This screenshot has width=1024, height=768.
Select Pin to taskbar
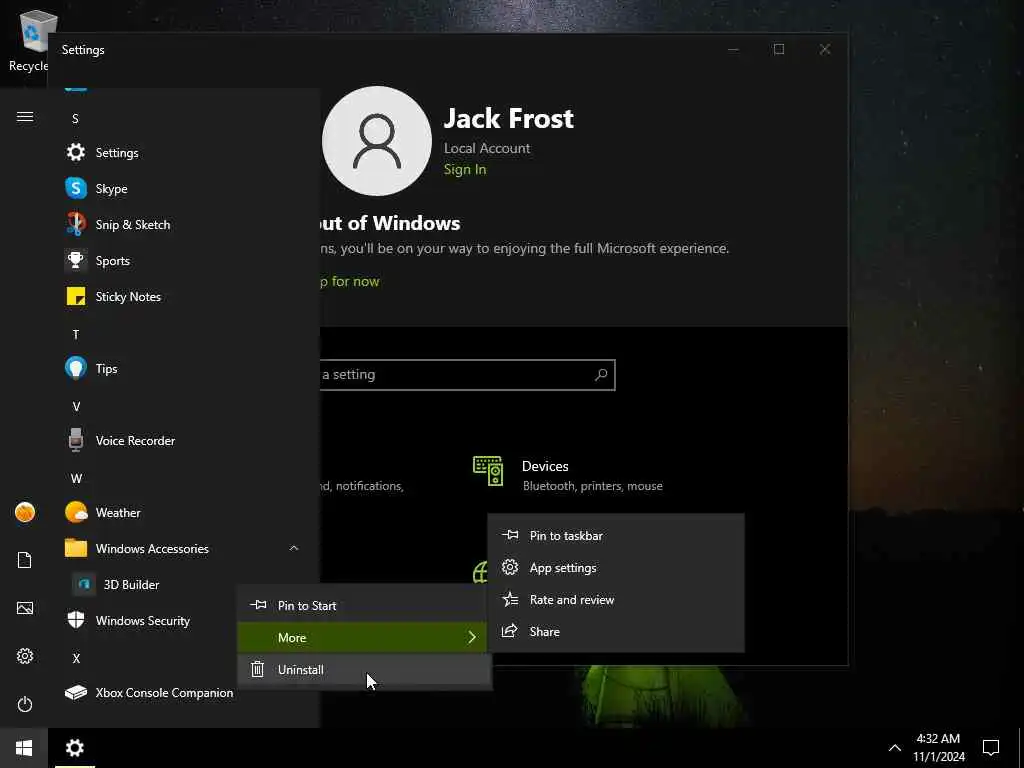click(x=616, y=536)
